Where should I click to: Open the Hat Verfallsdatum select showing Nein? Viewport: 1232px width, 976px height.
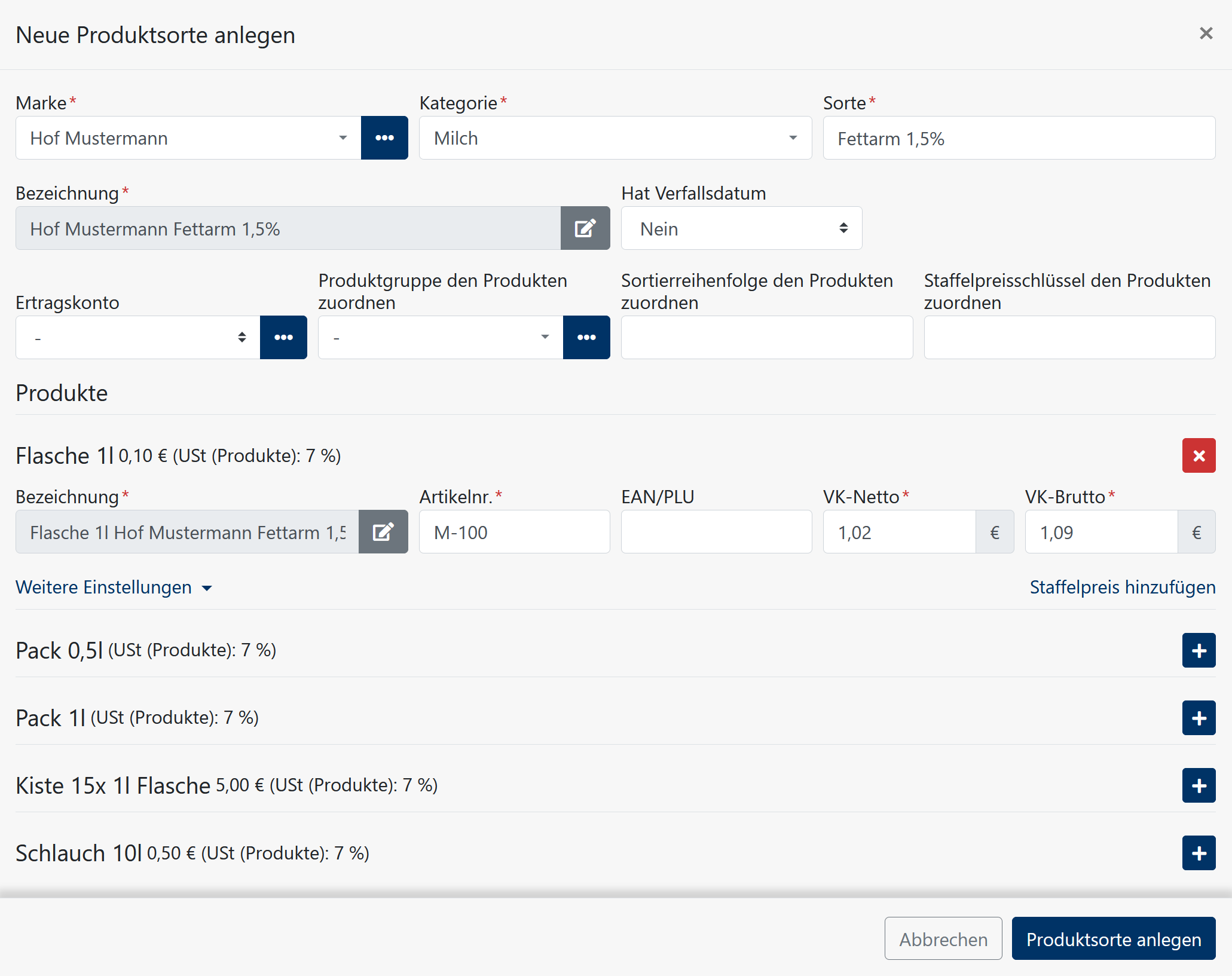[x=741, y=228]
